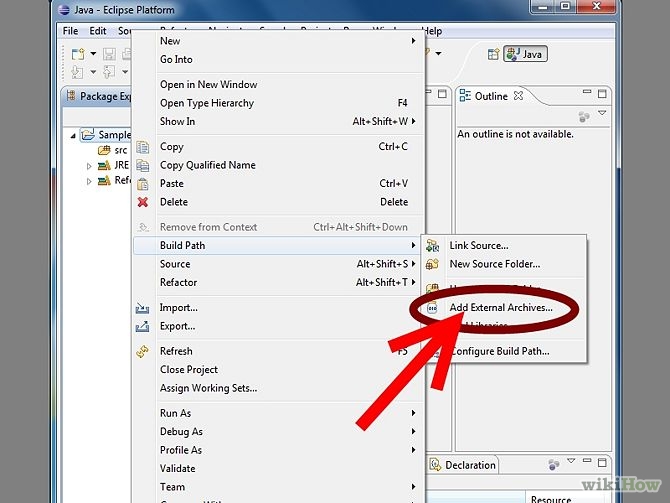This screenshot has height=503, width=670.
Task: Click the Open Perspective icon
Action: 493,54
